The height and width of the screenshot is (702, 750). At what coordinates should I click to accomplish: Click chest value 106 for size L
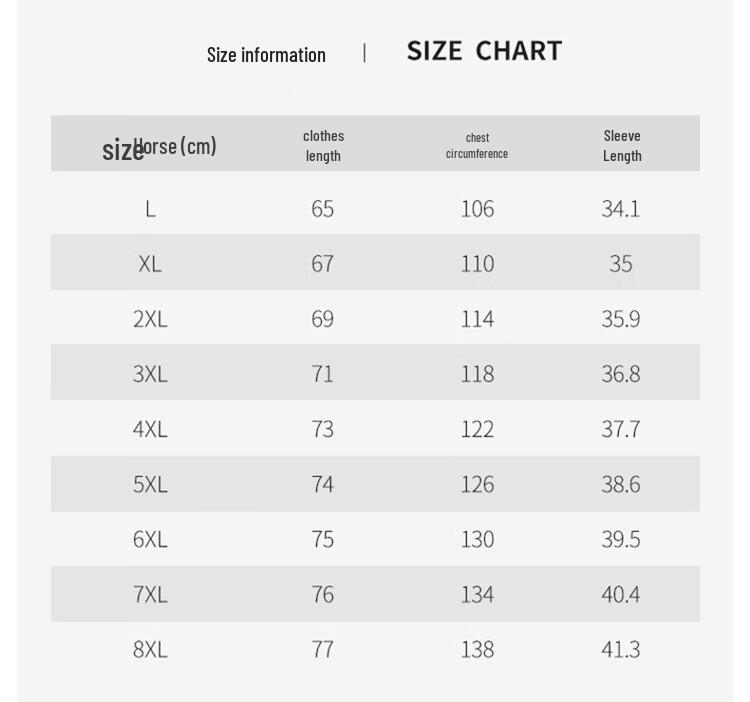477,209
